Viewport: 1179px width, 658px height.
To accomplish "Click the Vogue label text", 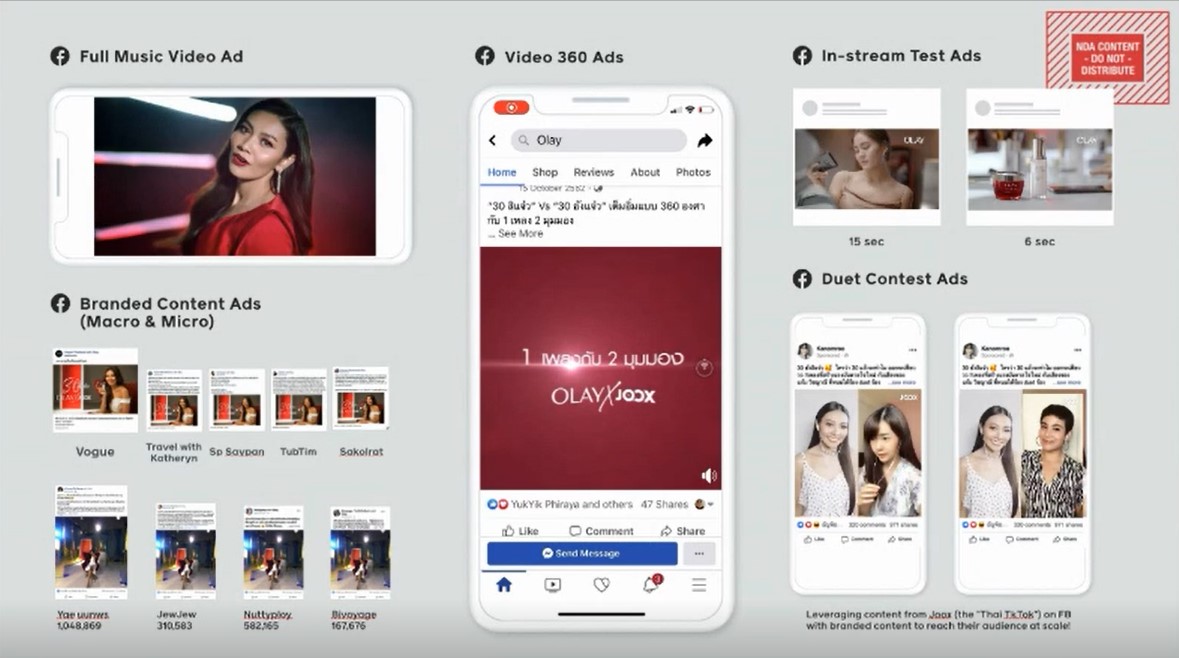I will click(95, 451).
